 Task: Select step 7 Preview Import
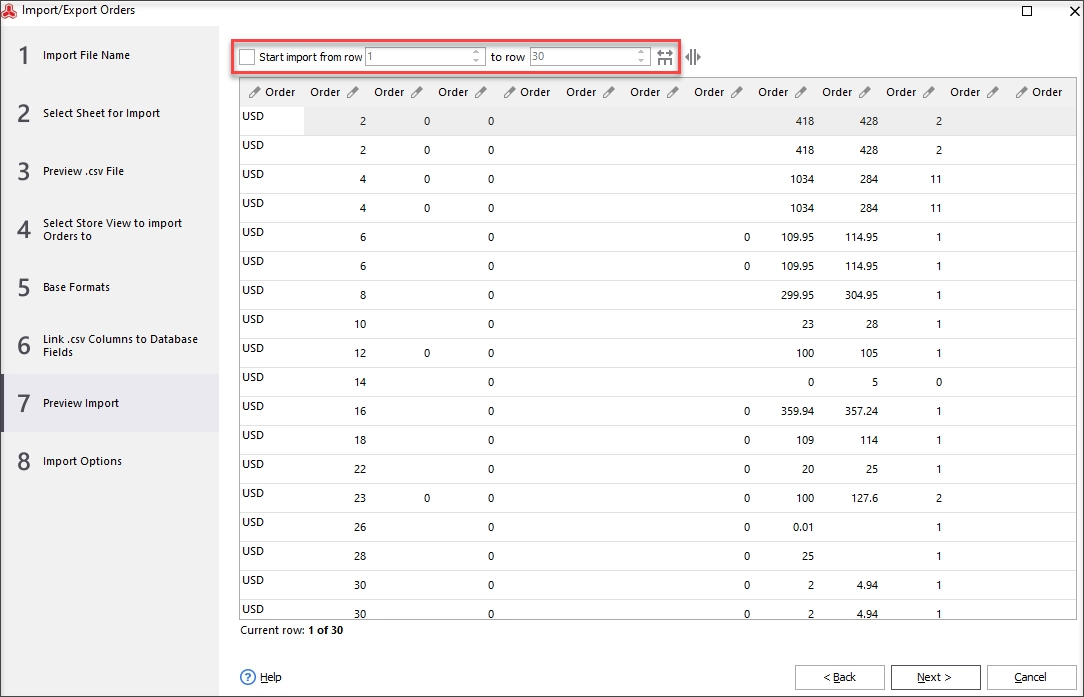(x=110, y=403)
